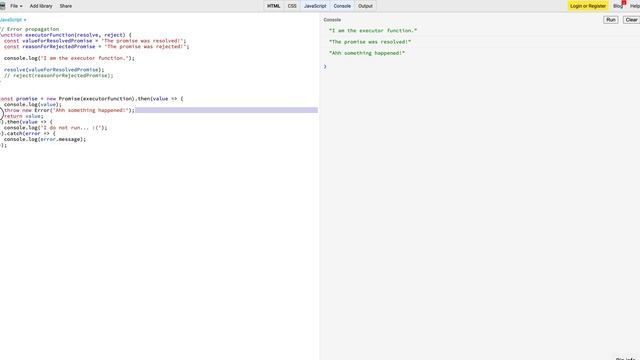
Task: Click the Console panel heading label
Action: [332, 20]
